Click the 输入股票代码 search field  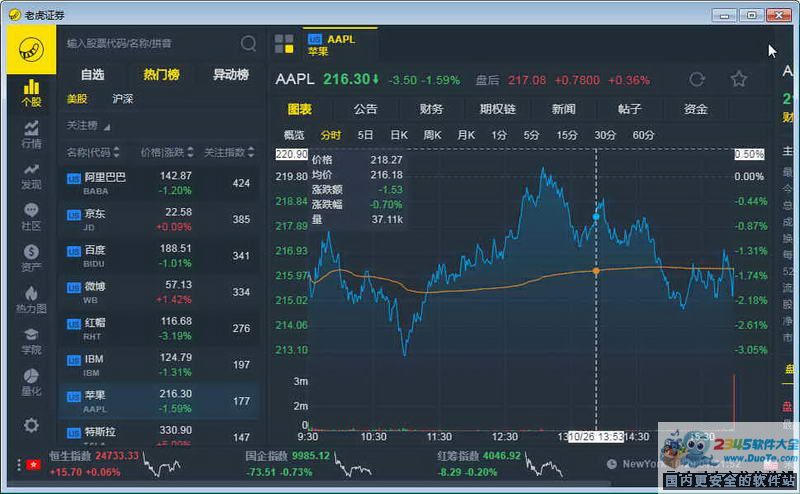pyautogui.click(x=151, y=43)
